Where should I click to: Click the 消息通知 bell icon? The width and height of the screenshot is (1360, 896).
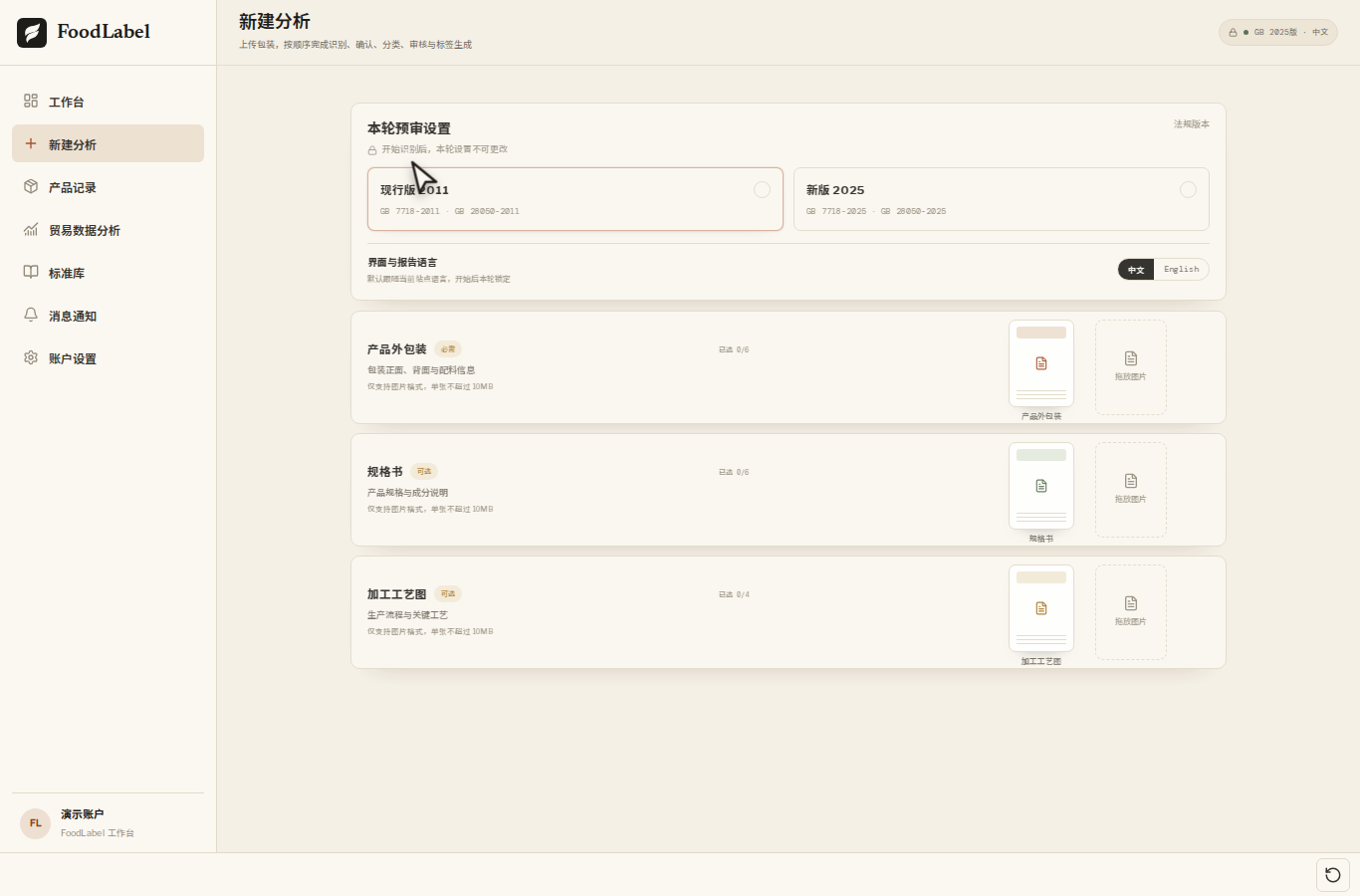[31, 315]
